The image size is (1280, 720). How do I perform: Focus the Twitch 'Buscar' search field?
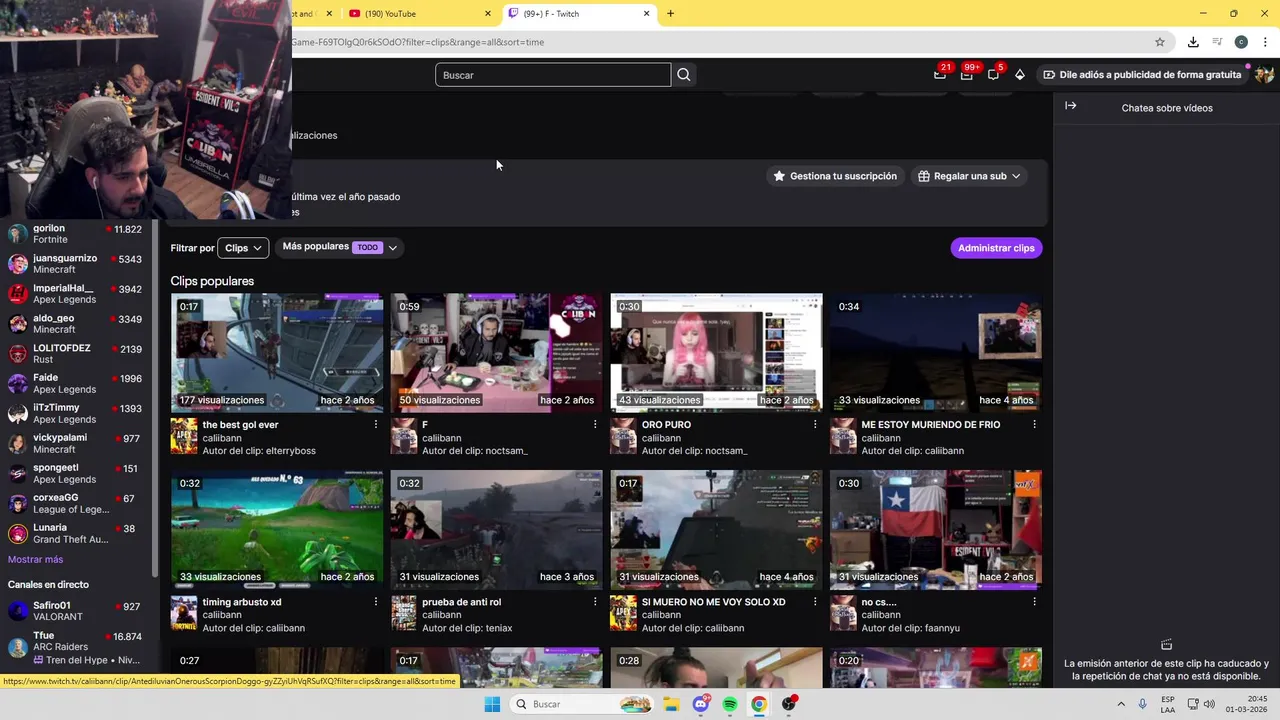tap(553, 75)
